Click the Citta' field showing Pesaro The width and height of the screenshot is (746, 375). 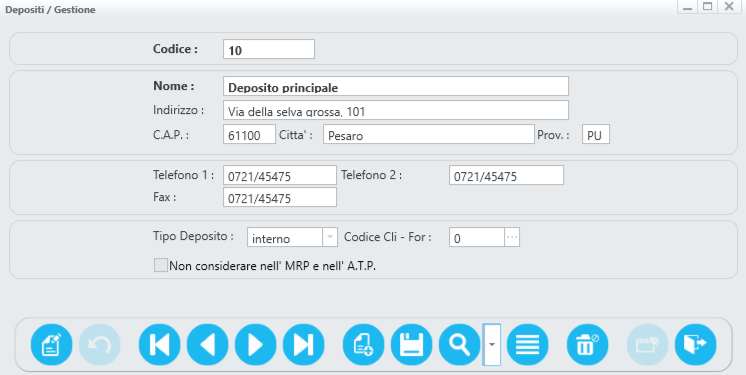pos(429,134)
